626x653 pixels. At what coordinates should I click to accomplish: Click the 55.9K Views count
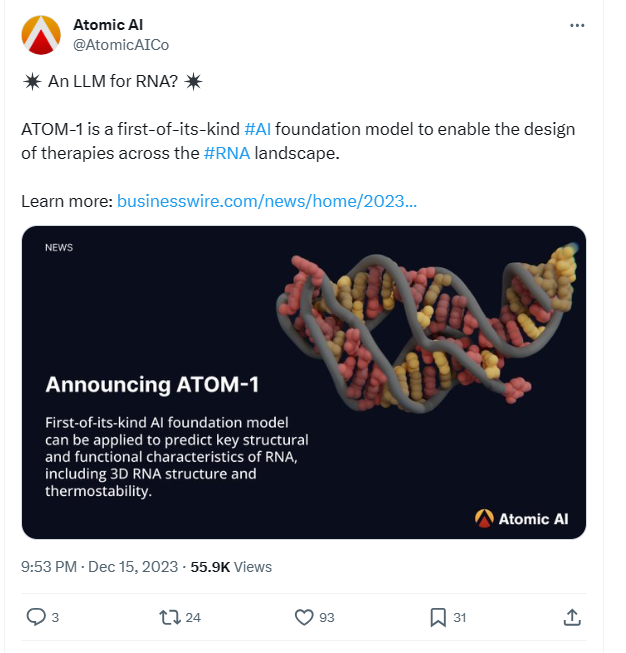(231, 566)
